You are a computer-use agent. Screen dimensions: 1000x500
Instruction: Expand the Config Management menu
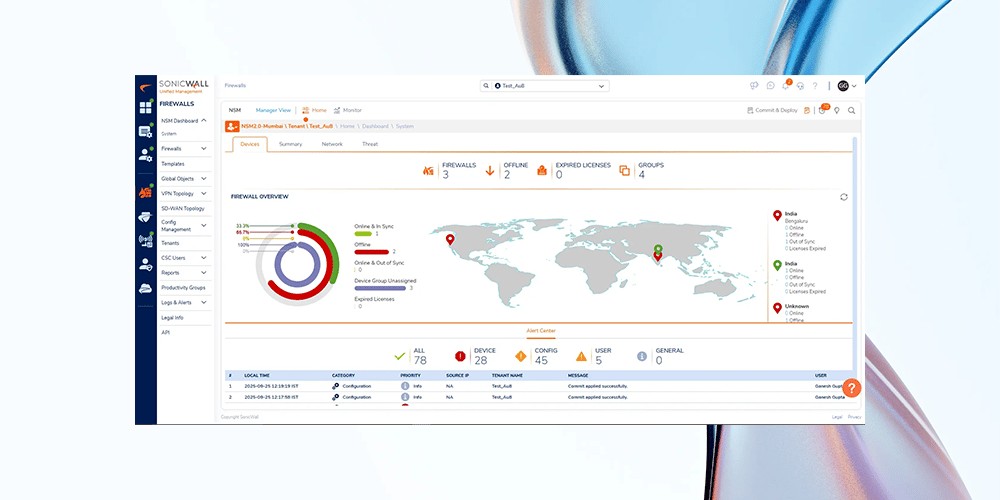(x=203, y=225)
